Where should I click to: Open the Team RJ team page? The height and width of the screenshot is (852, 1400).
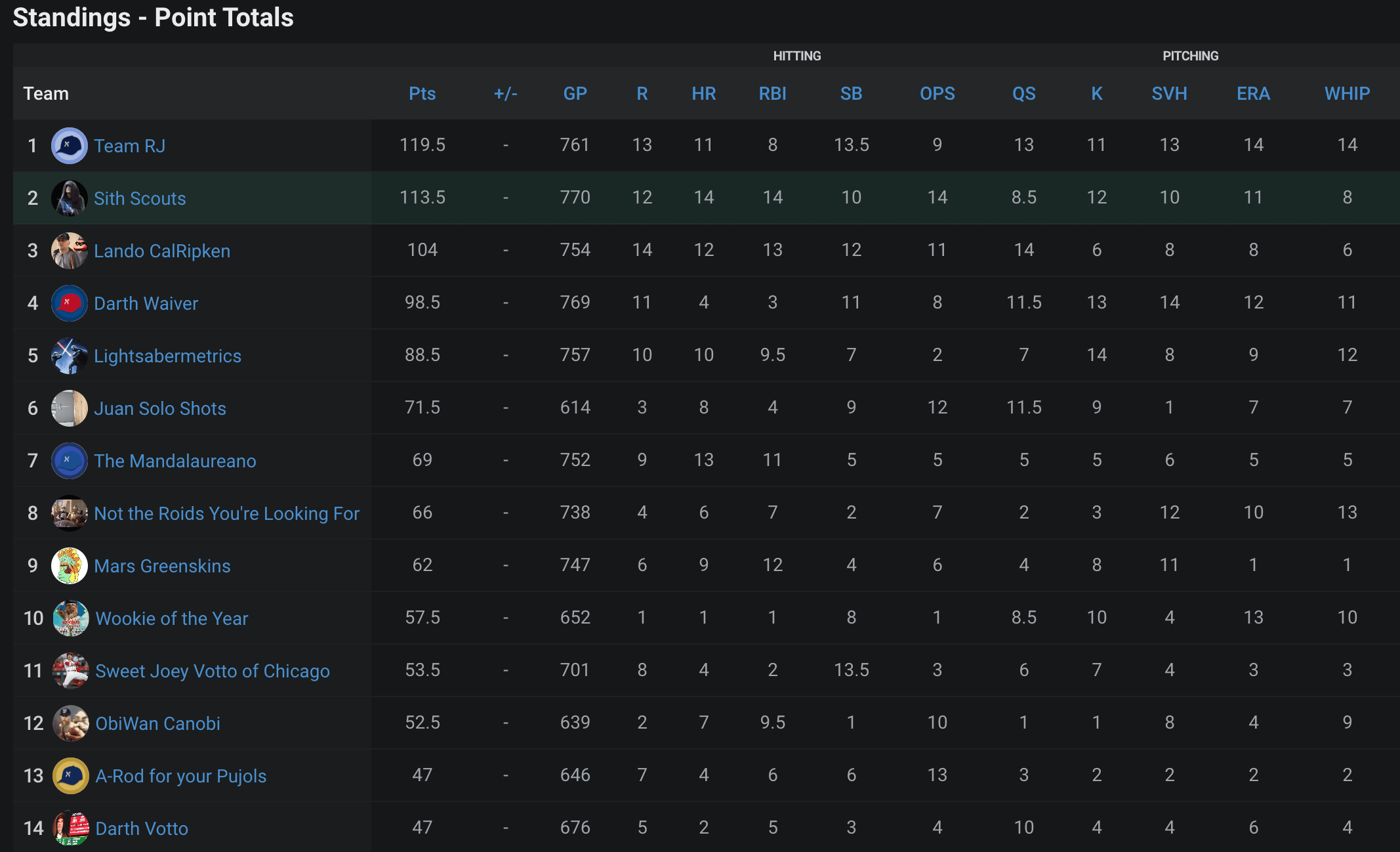(x=130, y=146)
